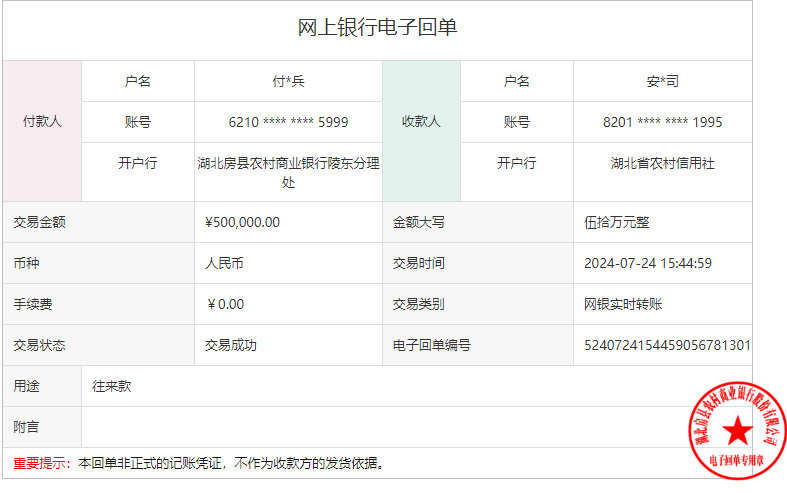Click payer bank 湖北房县农村商业银行陵东分理处
This screenshot has height=493, width=787.
point(288,172)
